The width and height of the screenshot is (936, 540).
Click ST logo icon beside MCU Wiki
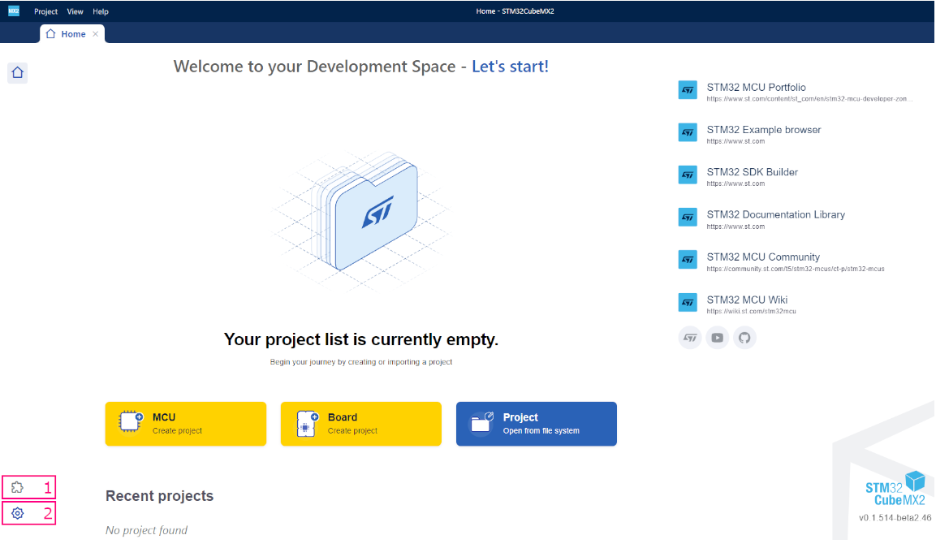click(x=688, y=303)
